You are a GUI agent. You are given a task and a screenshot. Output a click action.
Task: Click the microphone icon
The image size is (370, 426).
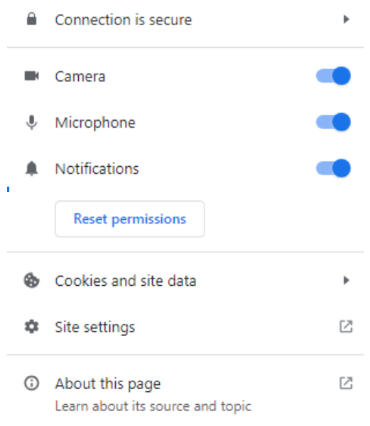click(x=32, y=122)
